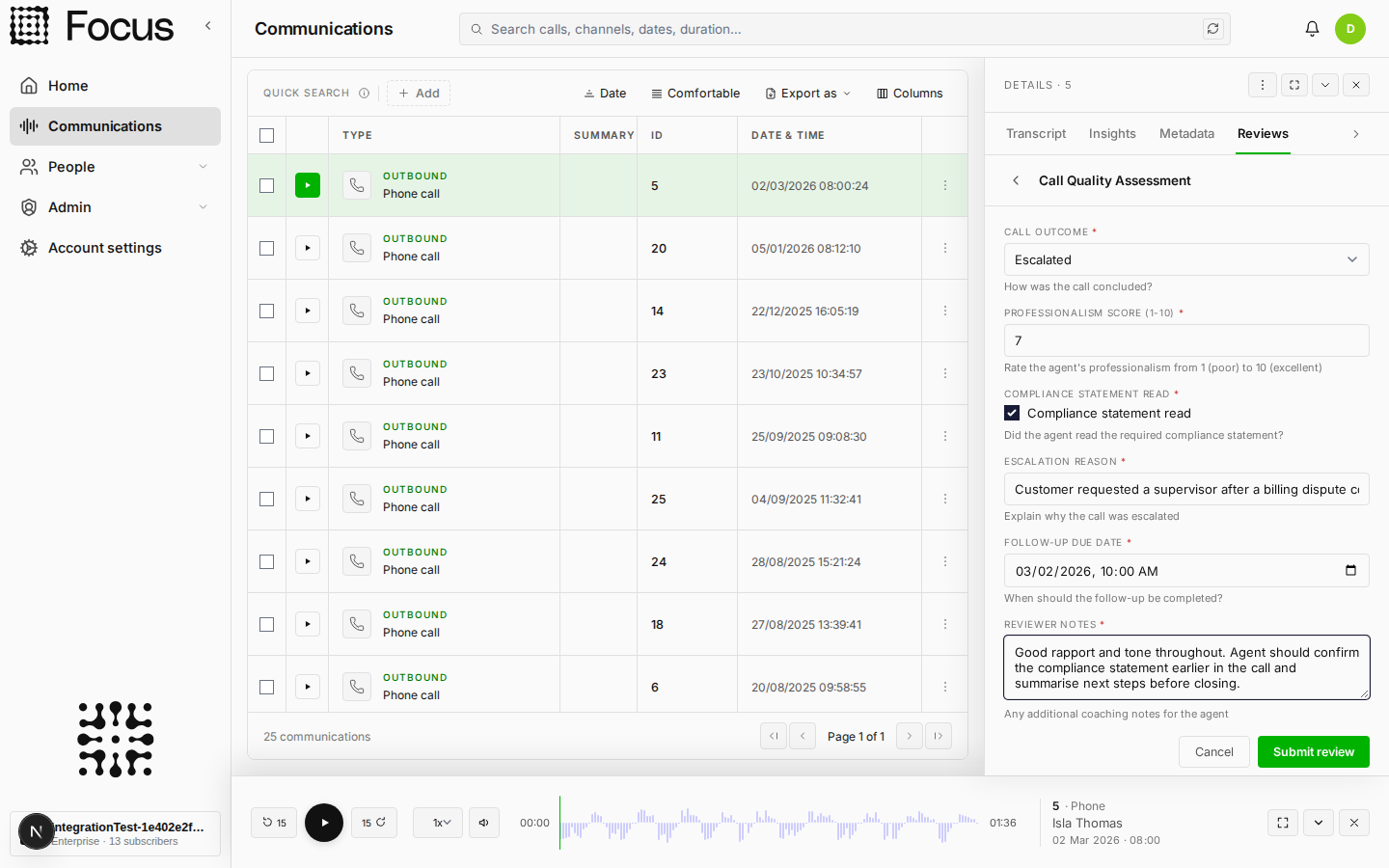Open the notifications bell
1389x868 pixels.
pyautogui.click(x=1312, y=29)
